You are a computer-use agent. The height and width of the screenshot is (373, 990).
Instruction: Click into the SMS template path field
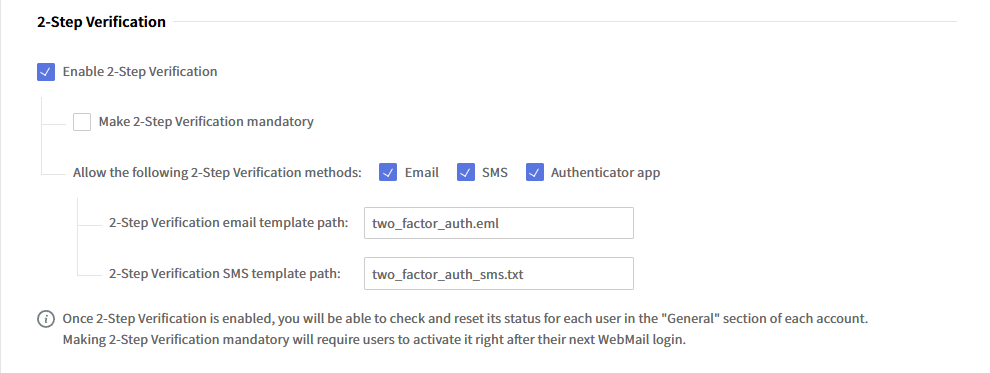[499, 273]
